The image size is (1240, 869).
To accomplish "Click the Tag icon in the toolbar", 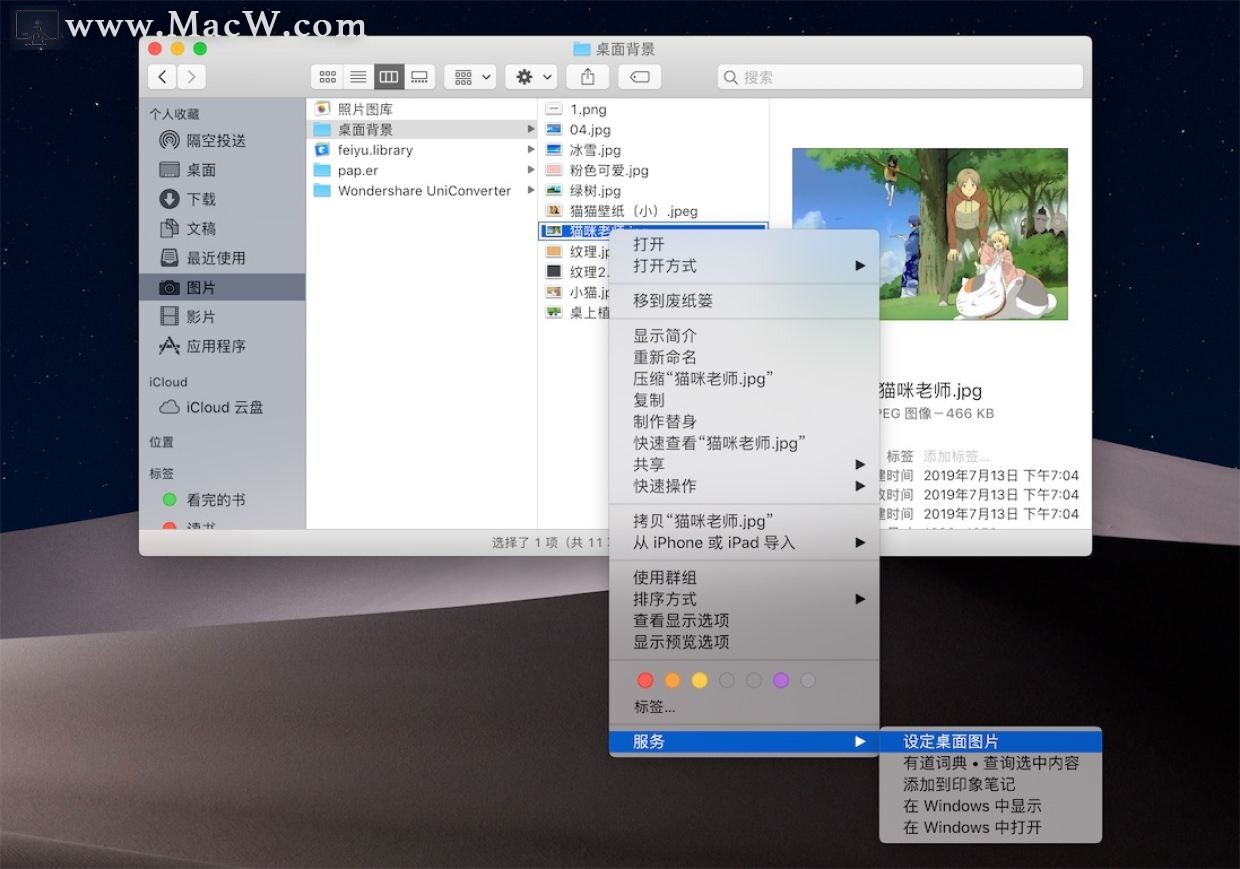I will [639, 76].
